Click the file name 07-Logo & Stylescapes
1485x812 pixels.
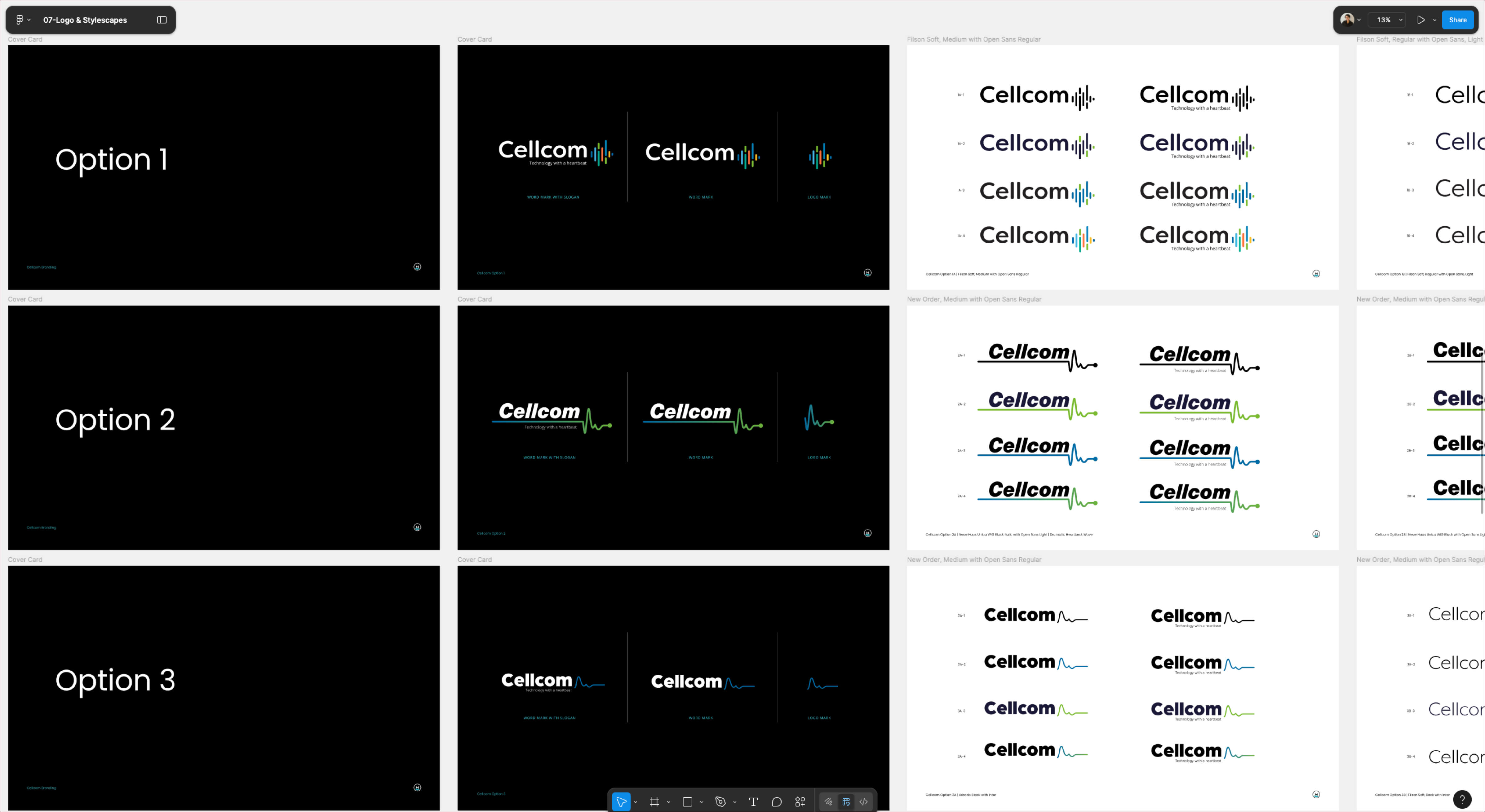[x=85, y=20]
